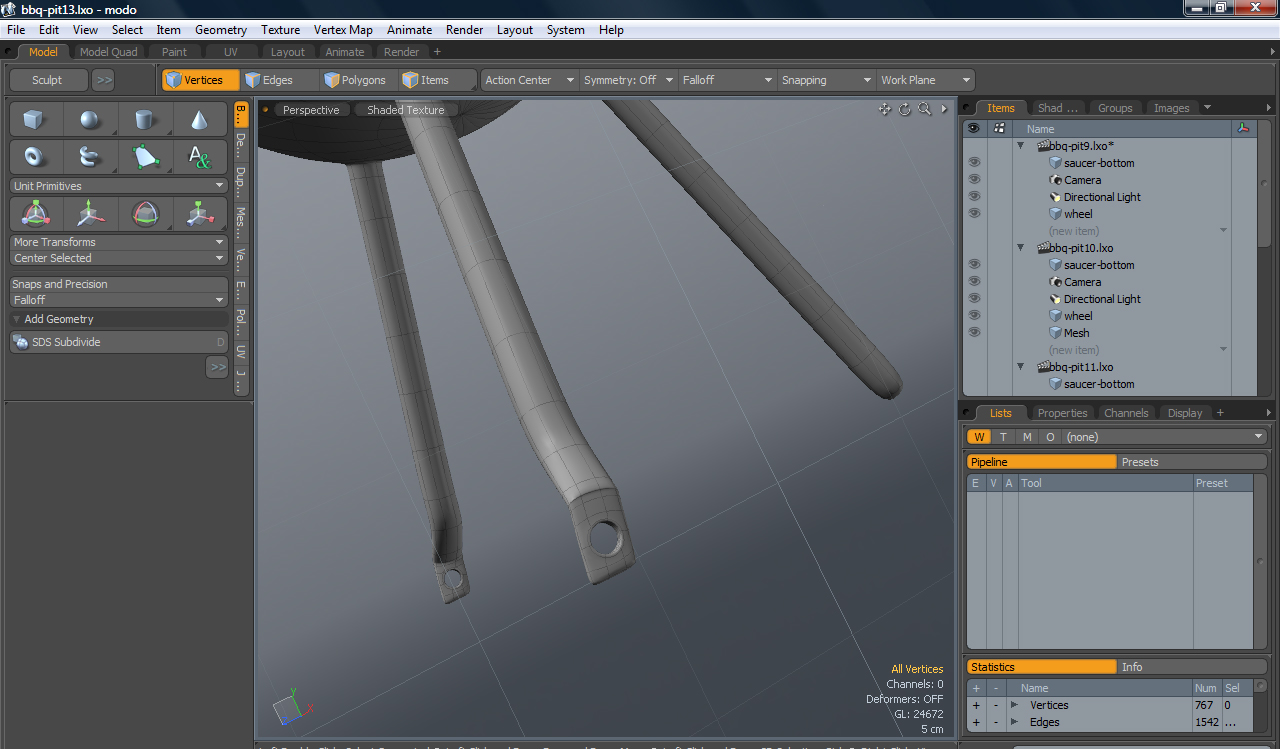Viewport: 1280px width, 749px height.
Task: Select the Pen polygon tool
Action: pos(145,157)
